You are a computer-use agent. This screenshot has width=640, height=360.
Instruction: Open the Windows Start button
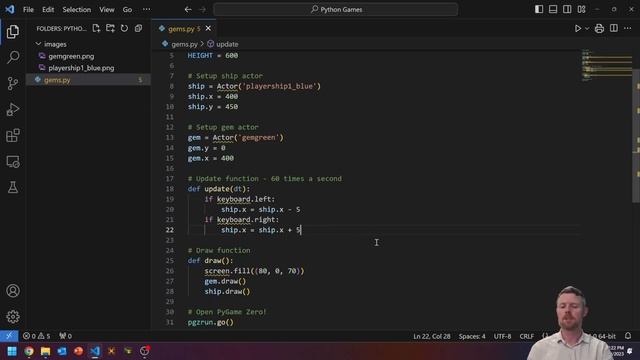pos(12,351)
